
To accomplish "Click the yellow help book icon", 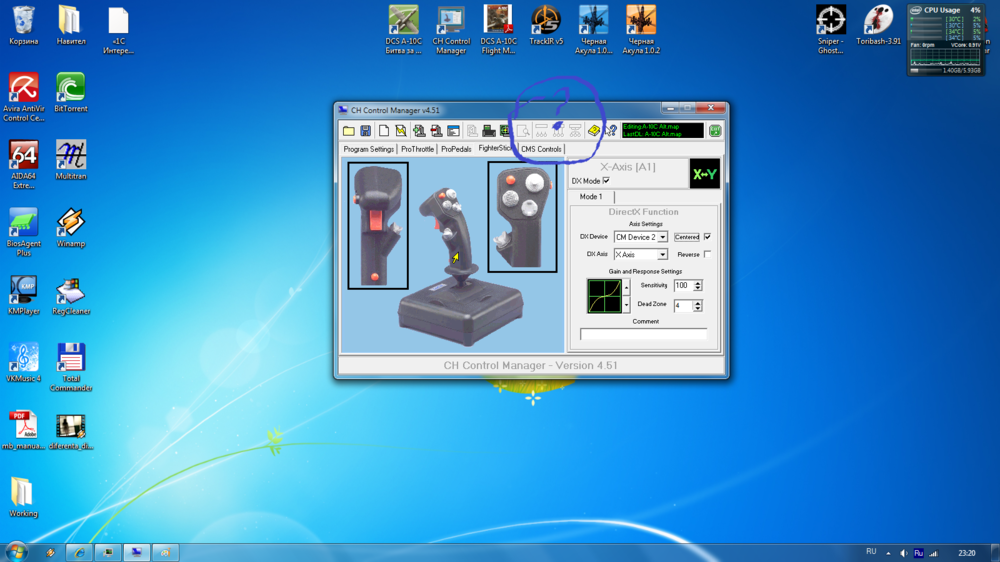I will coord(594,131).
